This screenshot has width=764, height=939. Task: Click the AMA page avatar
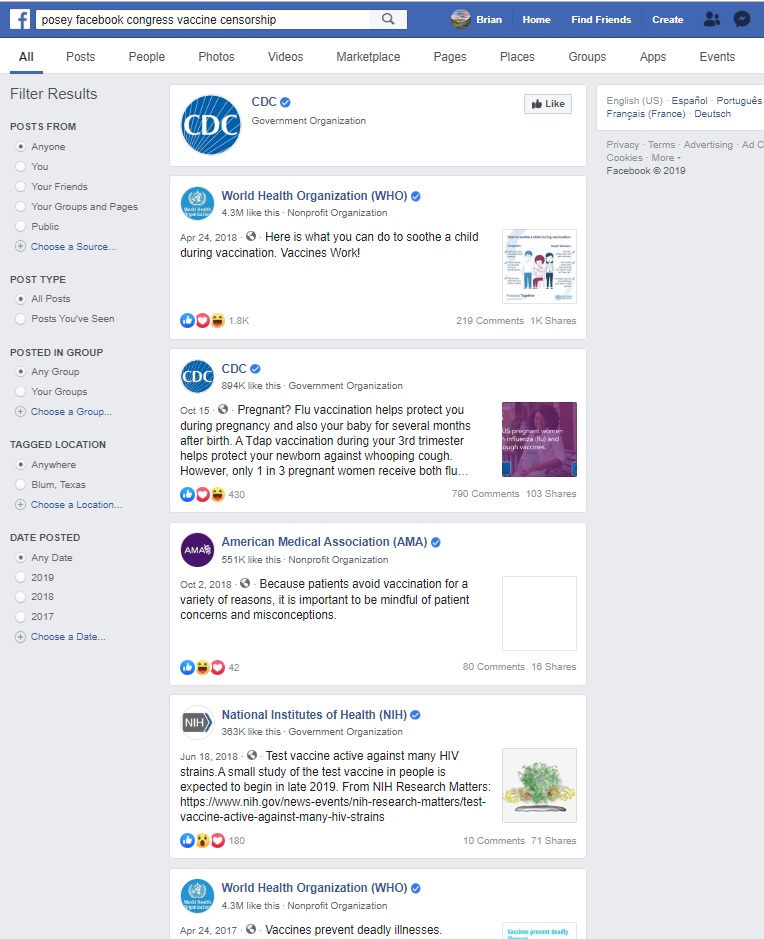coord(198,550)
